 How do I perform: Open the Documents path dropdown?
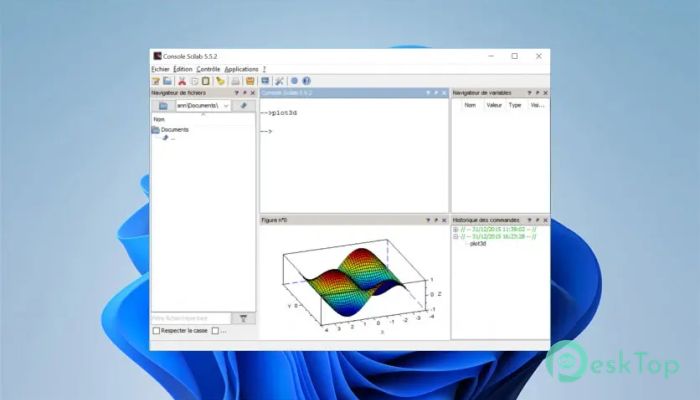point(226,106)
